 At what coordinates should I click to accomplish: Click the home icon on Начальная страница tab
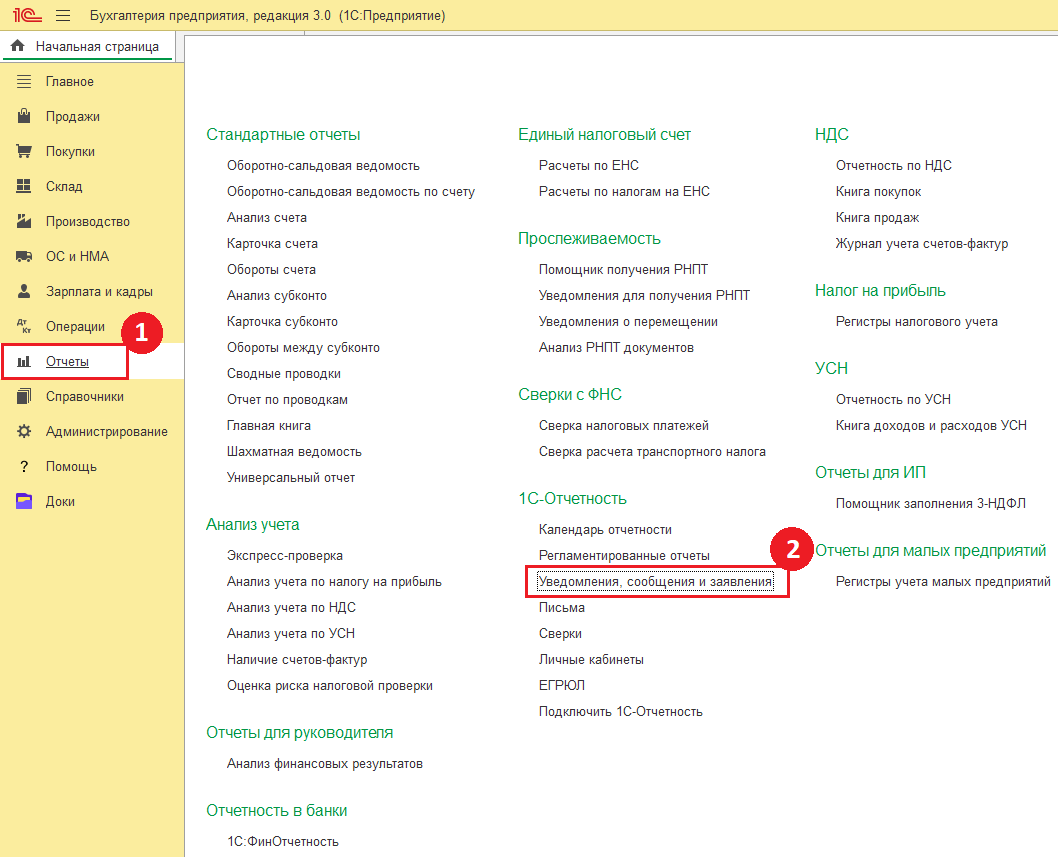(x=18, y=46)
